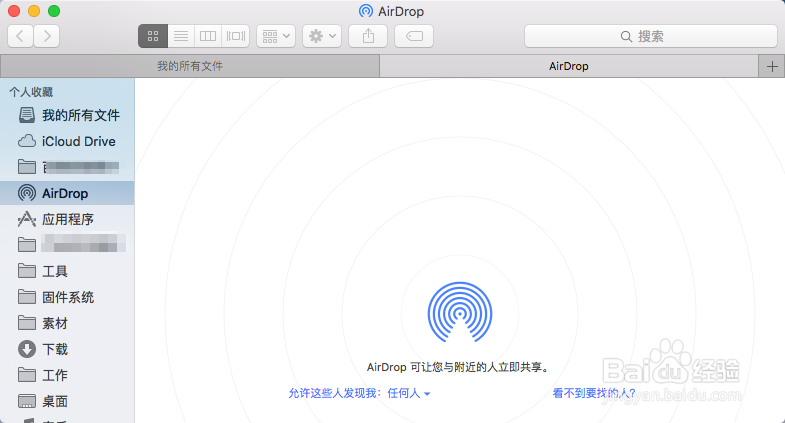Click the large blue AirDrop icon
Viewport: 785px width, 423px height.
460,312
